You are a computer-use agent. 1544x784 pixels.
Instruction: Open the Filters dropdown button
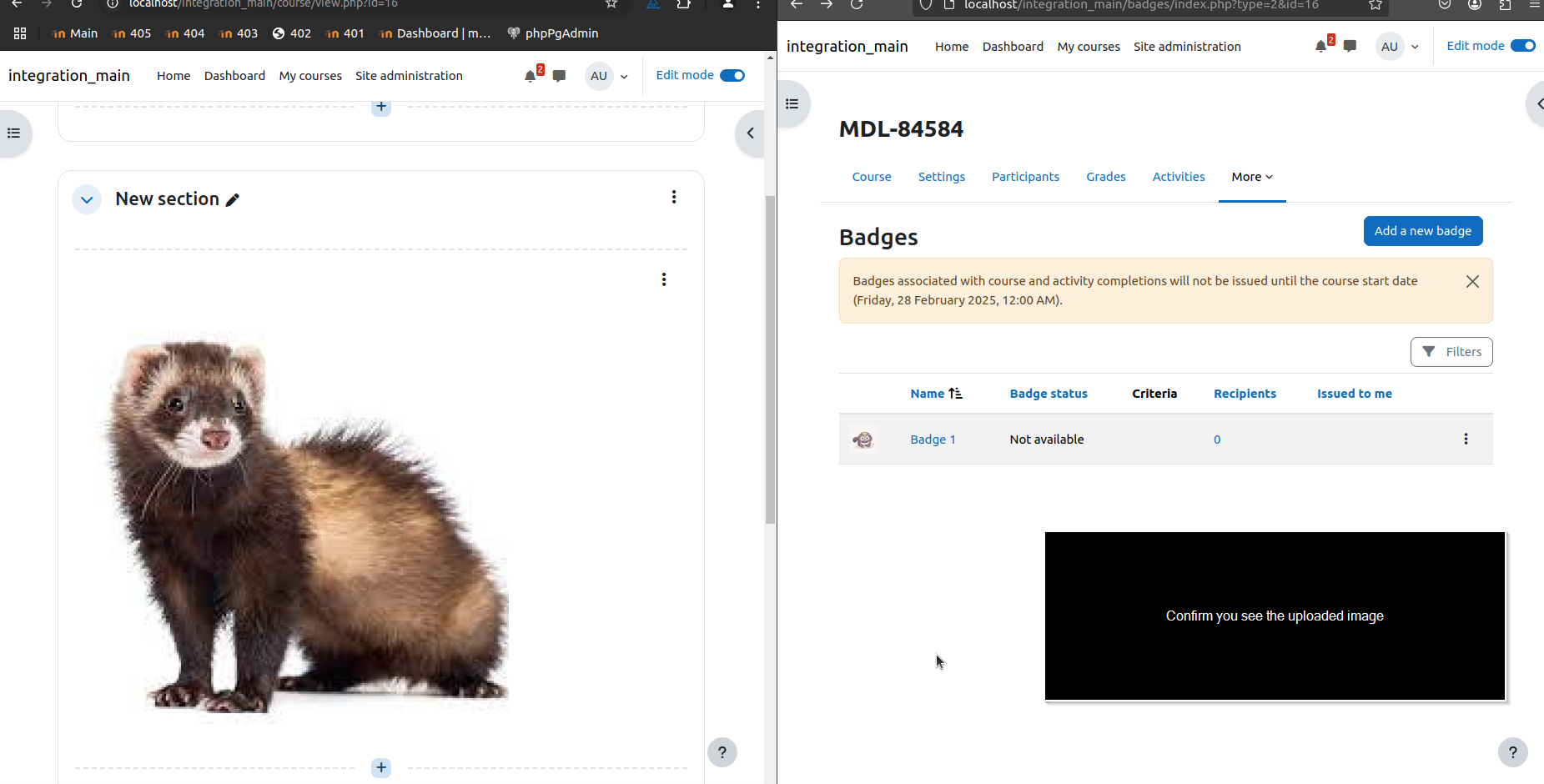click(x=1451, y=352)
